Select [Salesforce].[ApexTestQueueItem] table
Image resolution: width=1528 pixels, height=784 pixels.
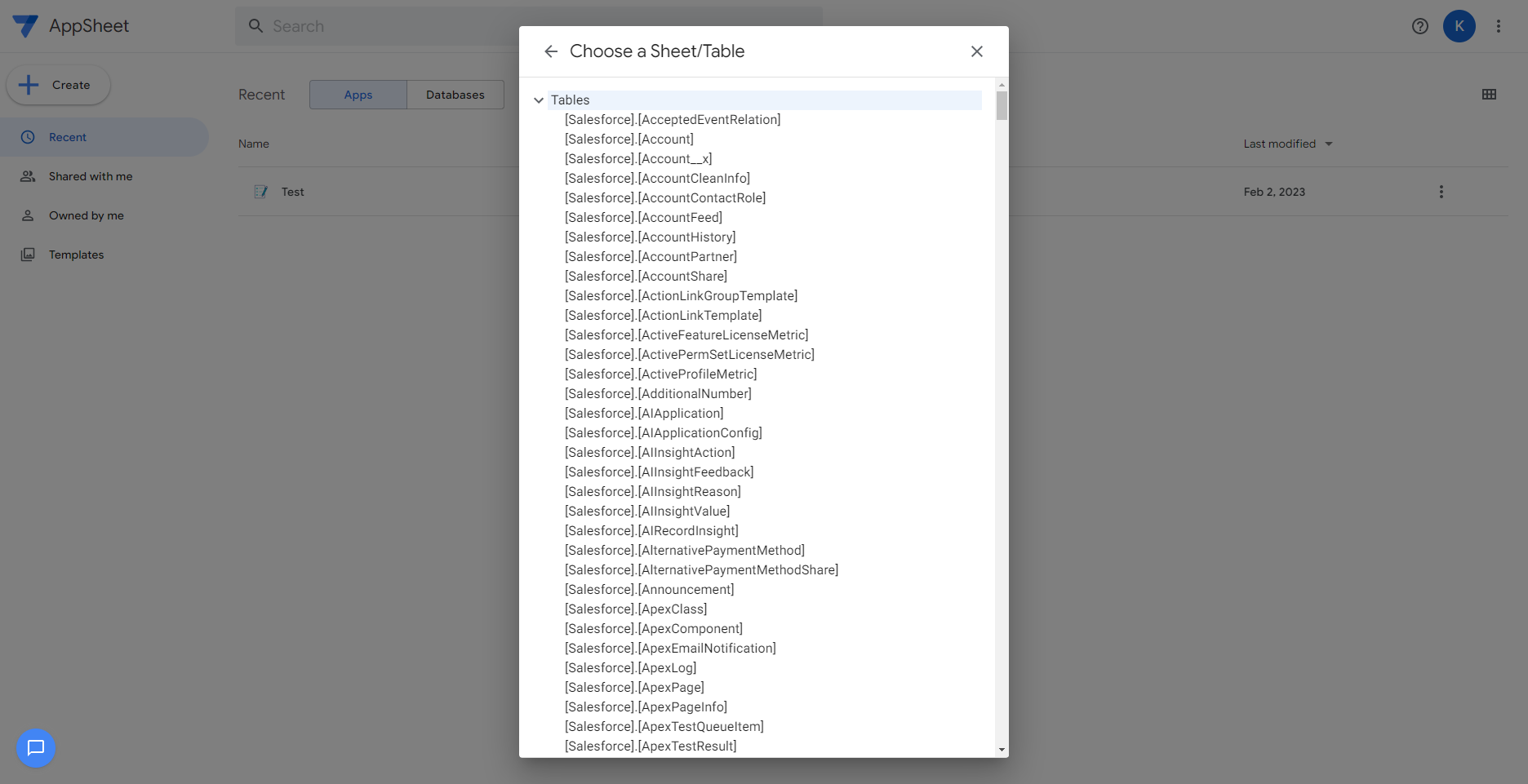click(x=664, y=727)
